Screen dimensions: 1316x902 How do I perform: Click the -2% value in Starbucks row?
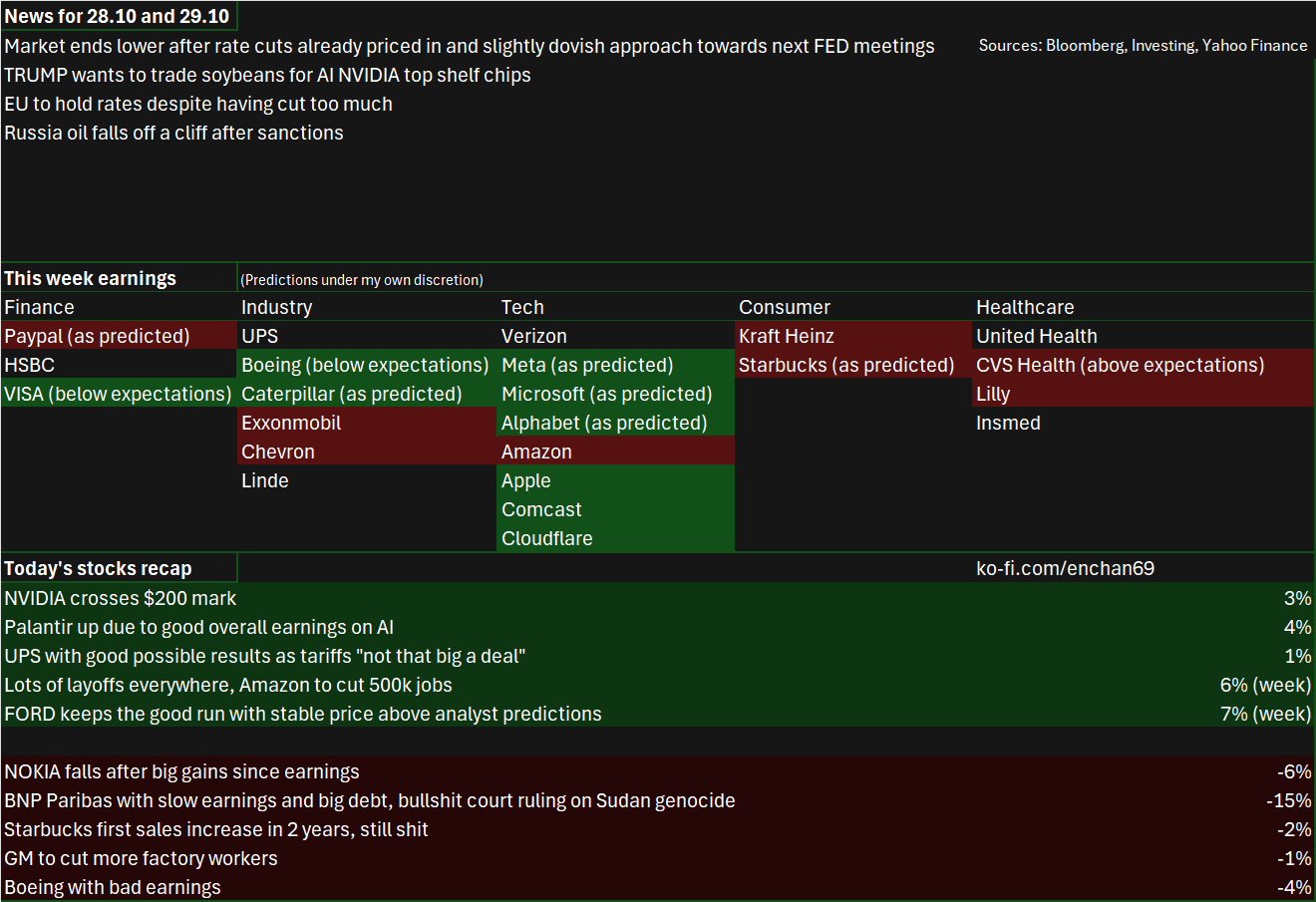pyautogui.click(x=1294, y=829)
